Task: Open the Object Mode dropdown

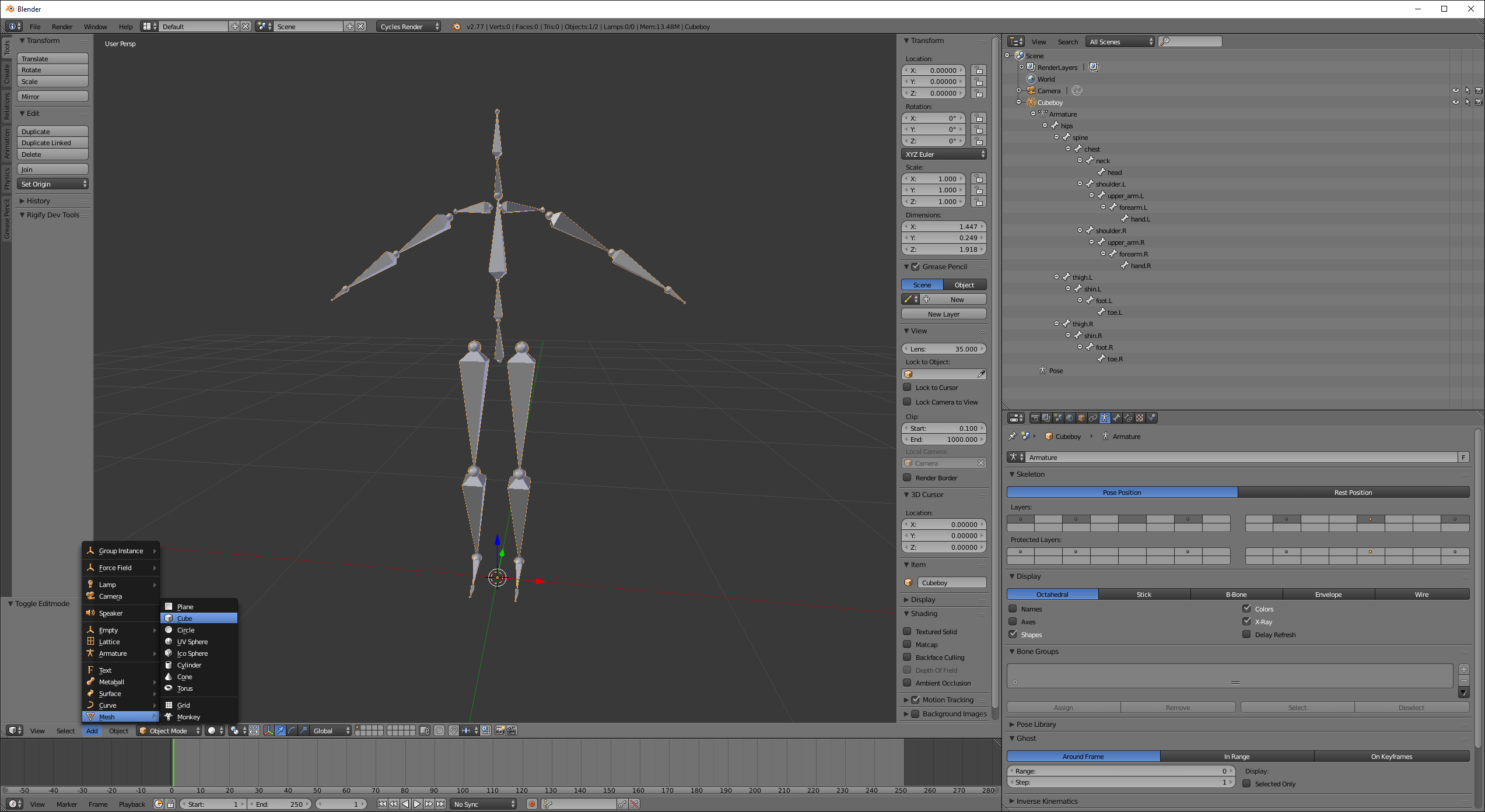Action: [x=169, y=730]
